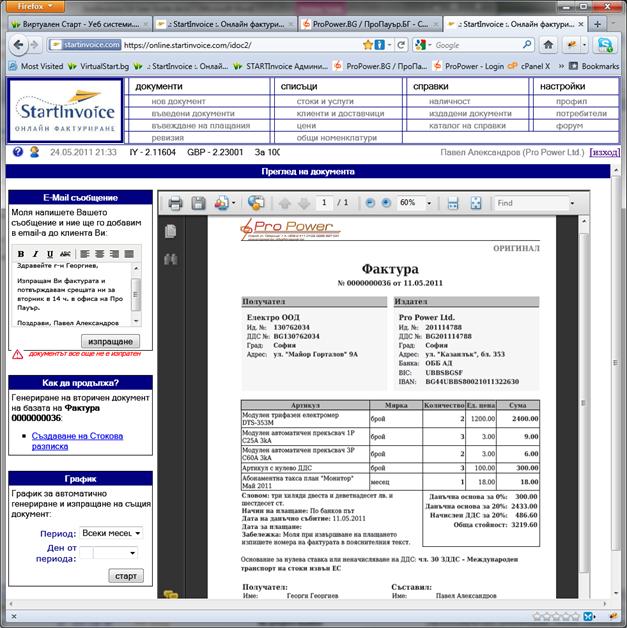The height and width of the screenshot is (628, 627).
Task: Expand the PDF share icon dropdown arrow
Action: (x=234, y=203)
